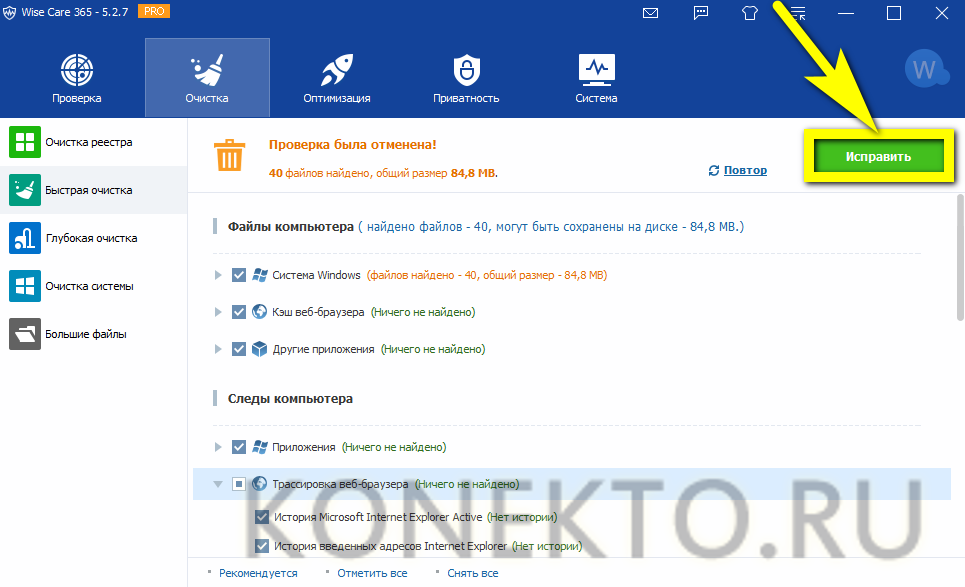Choose Очистка системы in sidebar
965x587 pixels.
(x=94, y=286)
